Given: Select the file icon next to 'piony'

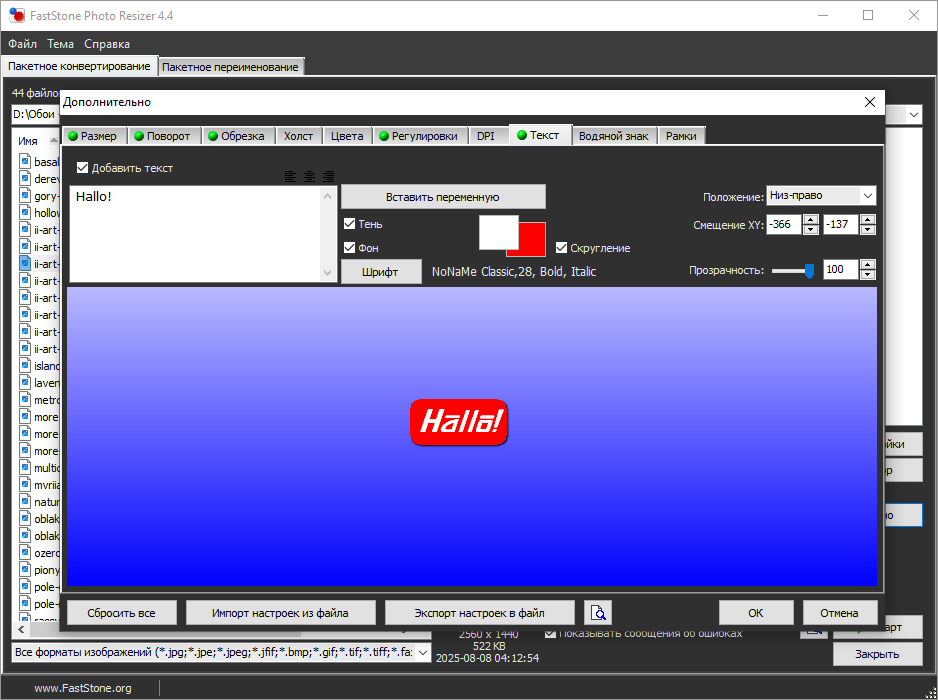Looking at the screenshot, I should tap(25, 570).
